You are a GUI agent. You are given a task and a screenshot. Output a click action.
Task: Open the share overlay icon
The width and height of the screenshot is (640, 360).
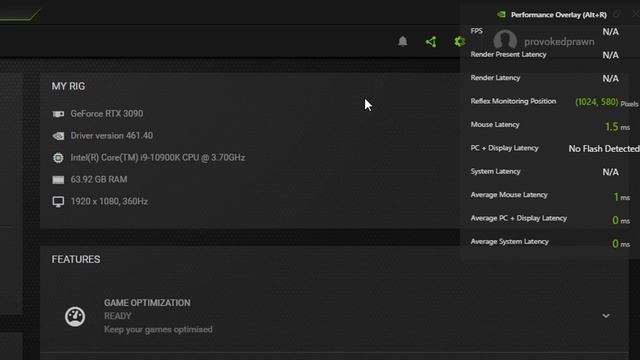pyautogui.click(x=431, y=42)
